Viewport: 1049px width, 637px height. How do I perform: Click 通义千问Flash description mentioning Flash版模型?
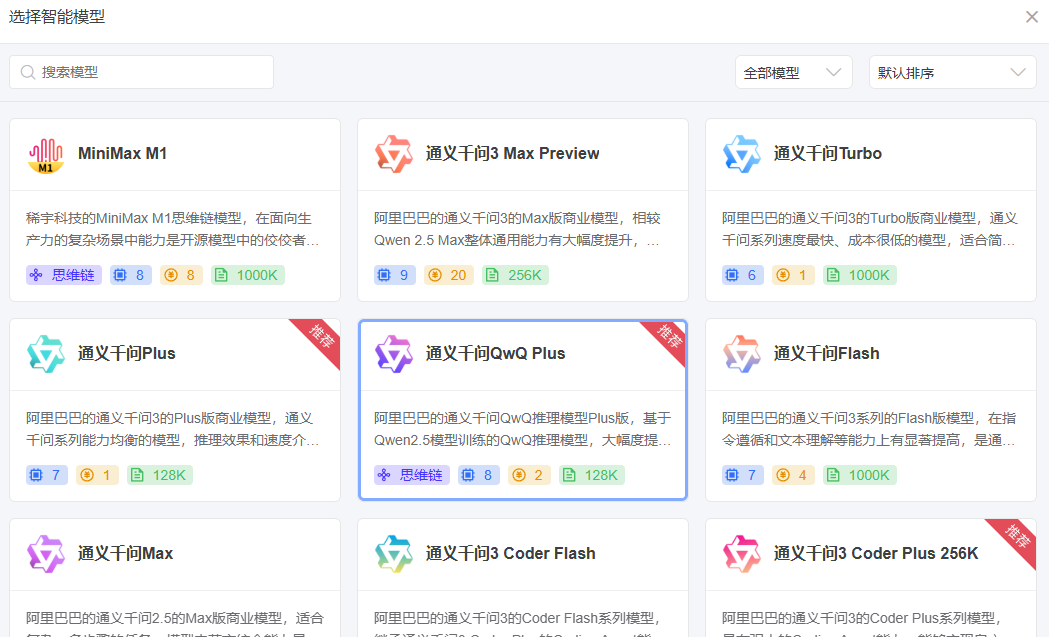[x=869, y=429]
